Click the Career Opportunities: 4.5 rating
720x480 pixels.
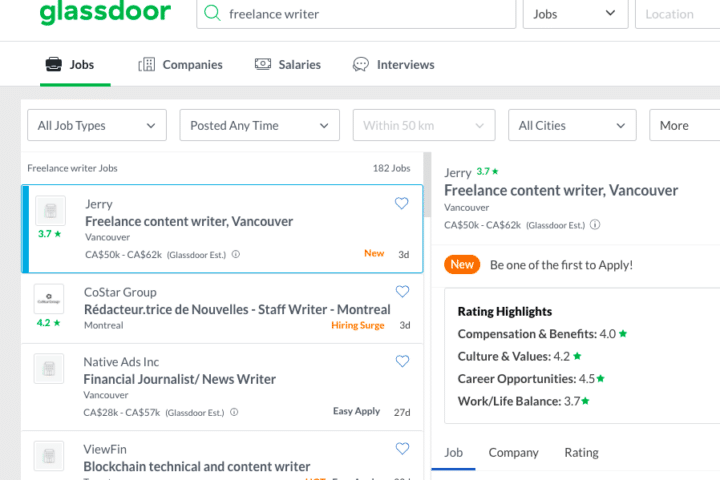(531, 379)
